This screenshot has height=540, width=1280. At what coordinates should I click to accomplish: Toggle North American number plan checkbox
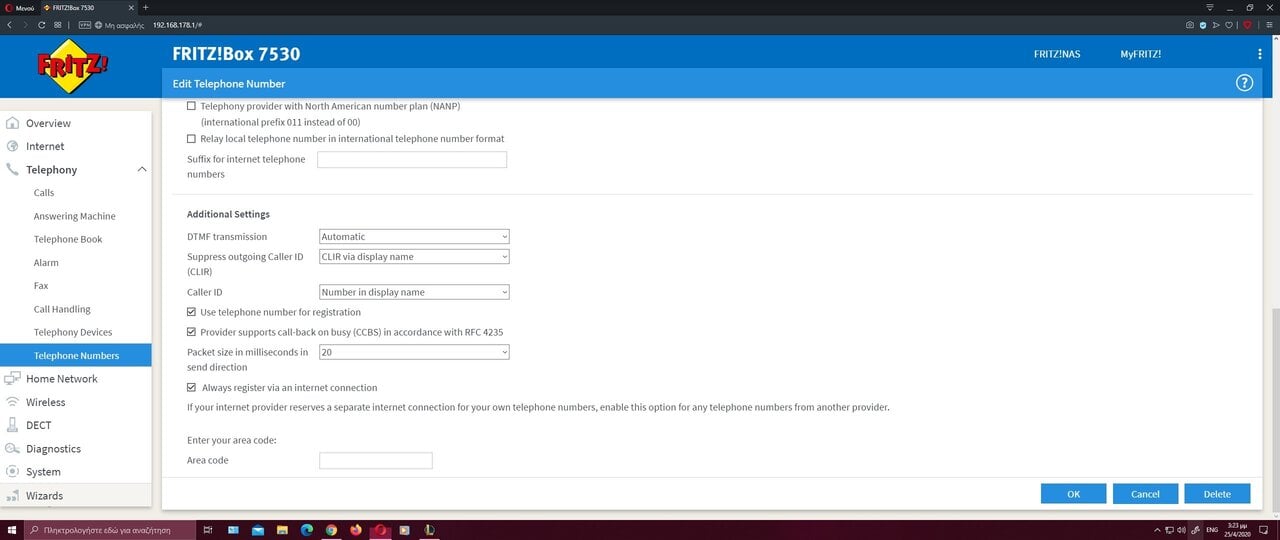192,106
